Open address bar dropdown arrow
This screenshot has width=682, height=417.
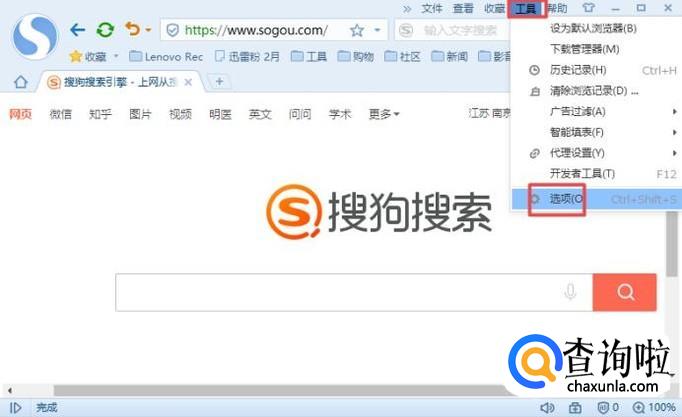coord(377,30)
